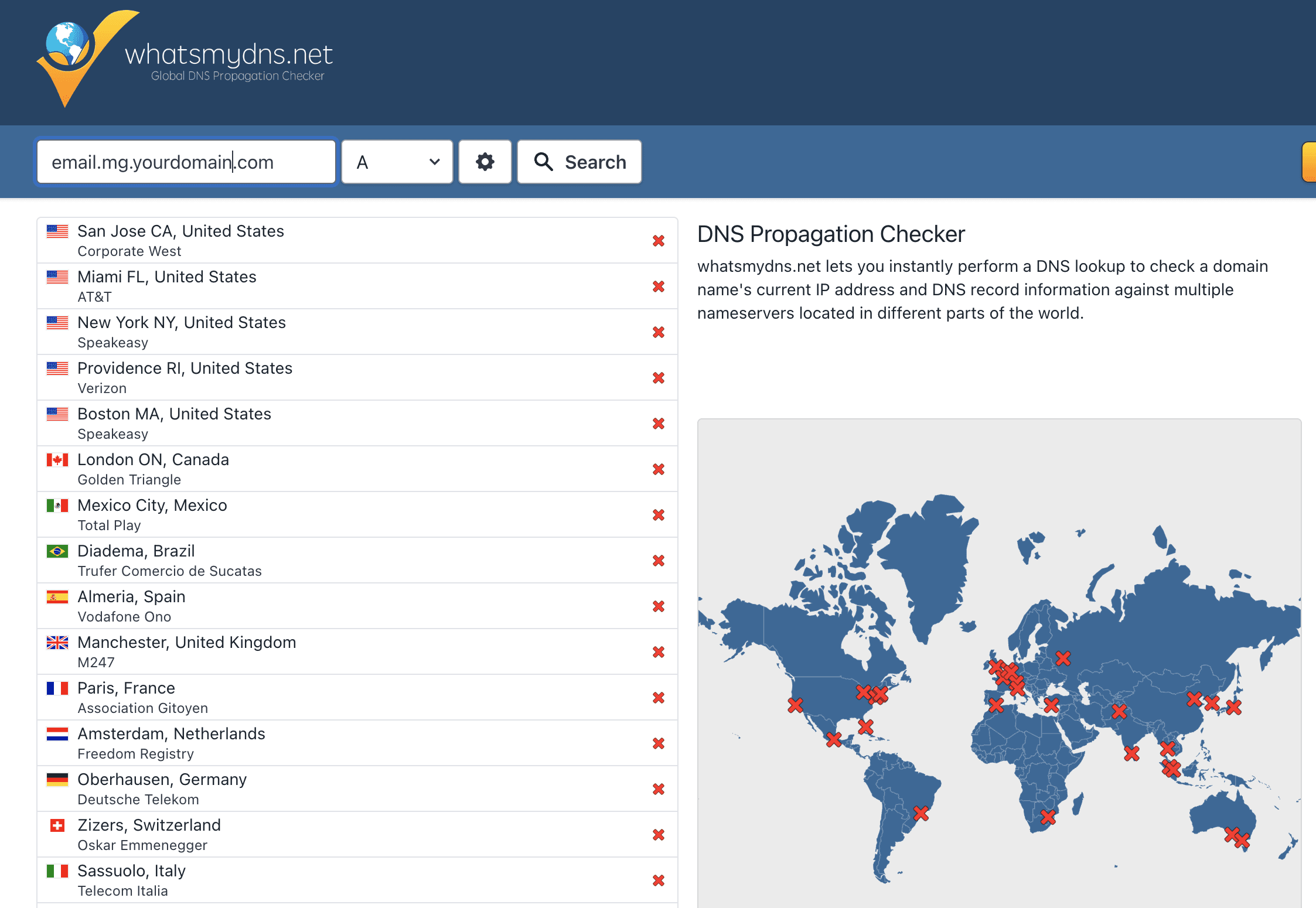Screen dimensions: 1316x908
Task: Select the Amsterdam, Netherlands server row
Action: [x=357, y=743]
